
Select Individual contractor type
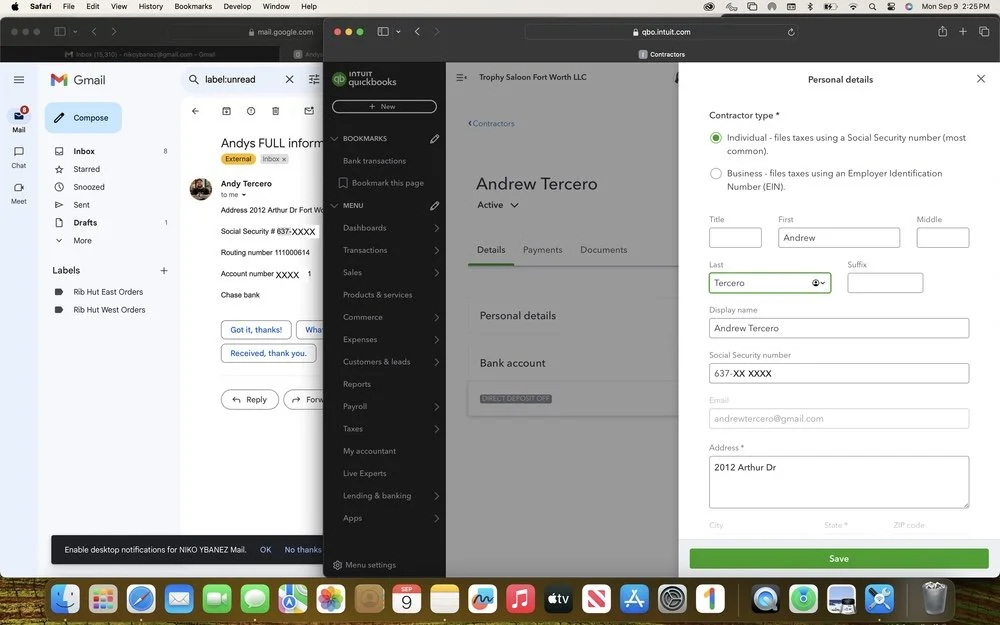(716, 138)
